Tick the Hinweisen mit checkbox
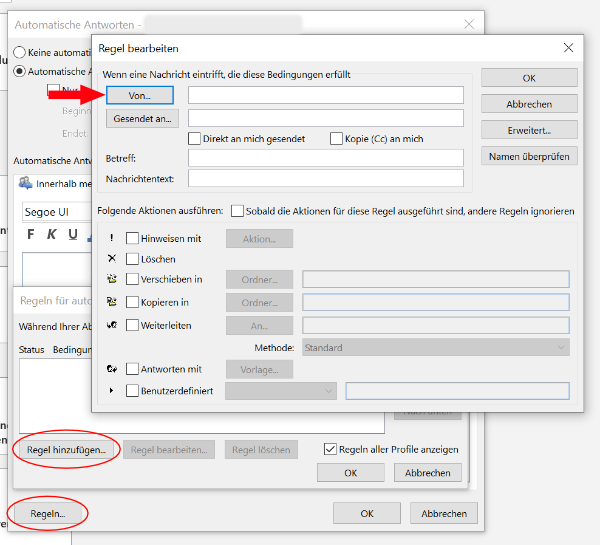Image resolution: width=600 pixels, height=545 pixels. pos(132,238)
